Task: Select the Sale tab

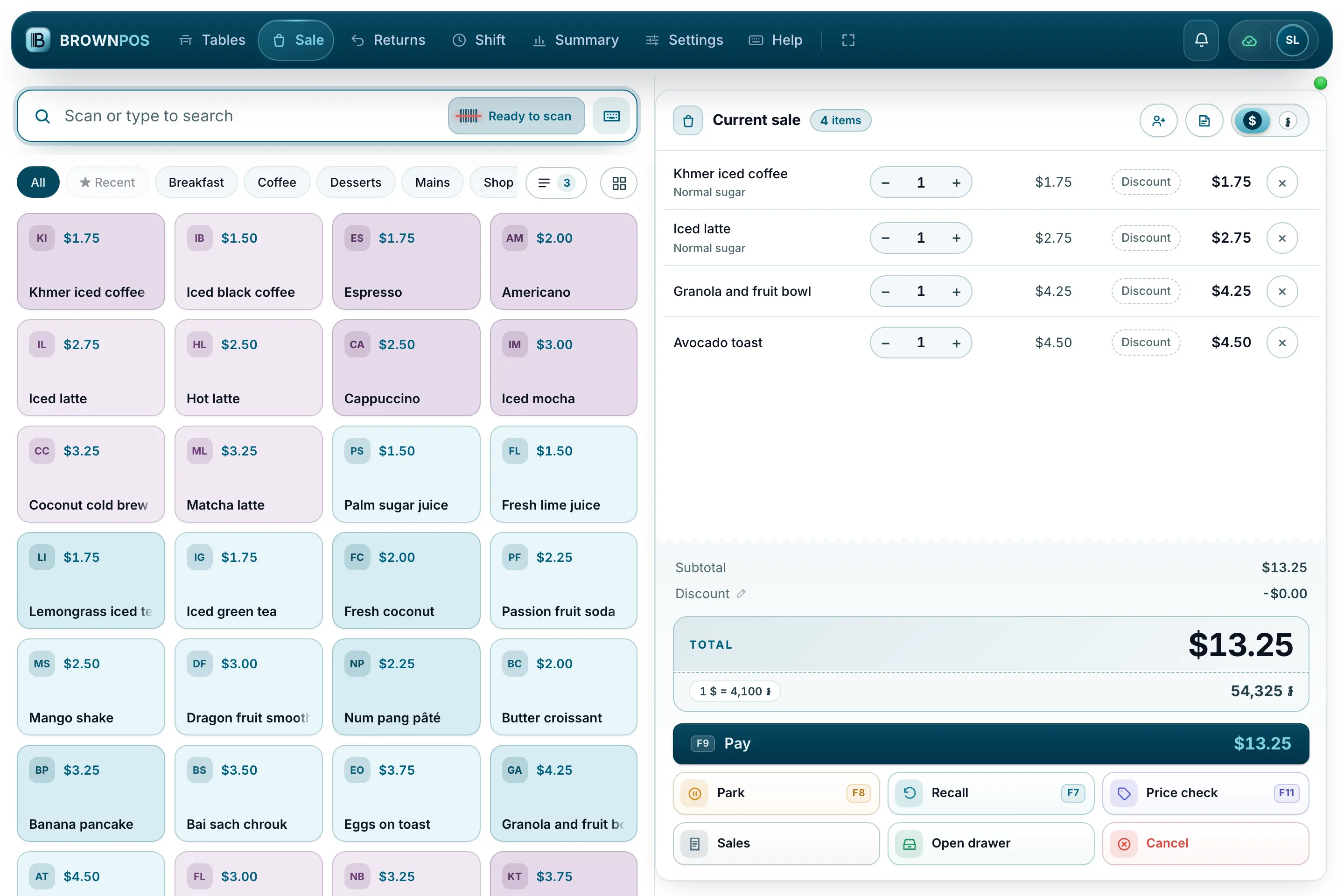Action: 296,40
